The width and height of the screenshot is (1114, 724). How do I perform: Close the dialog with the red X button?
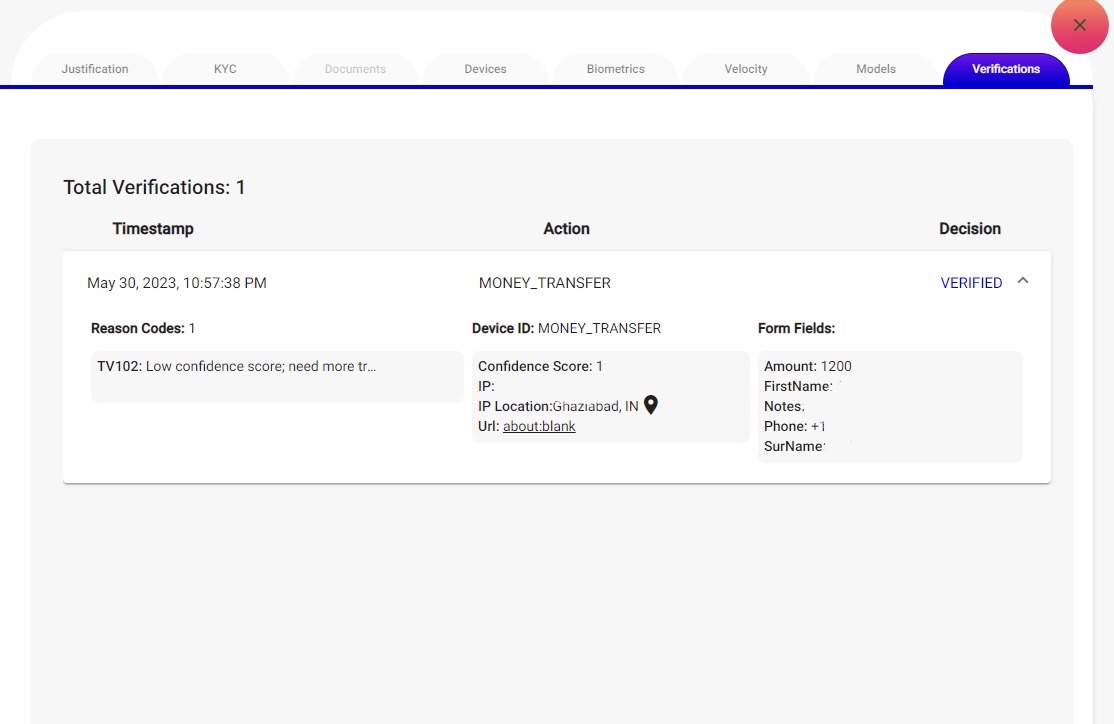click(x=1079, y=26)
